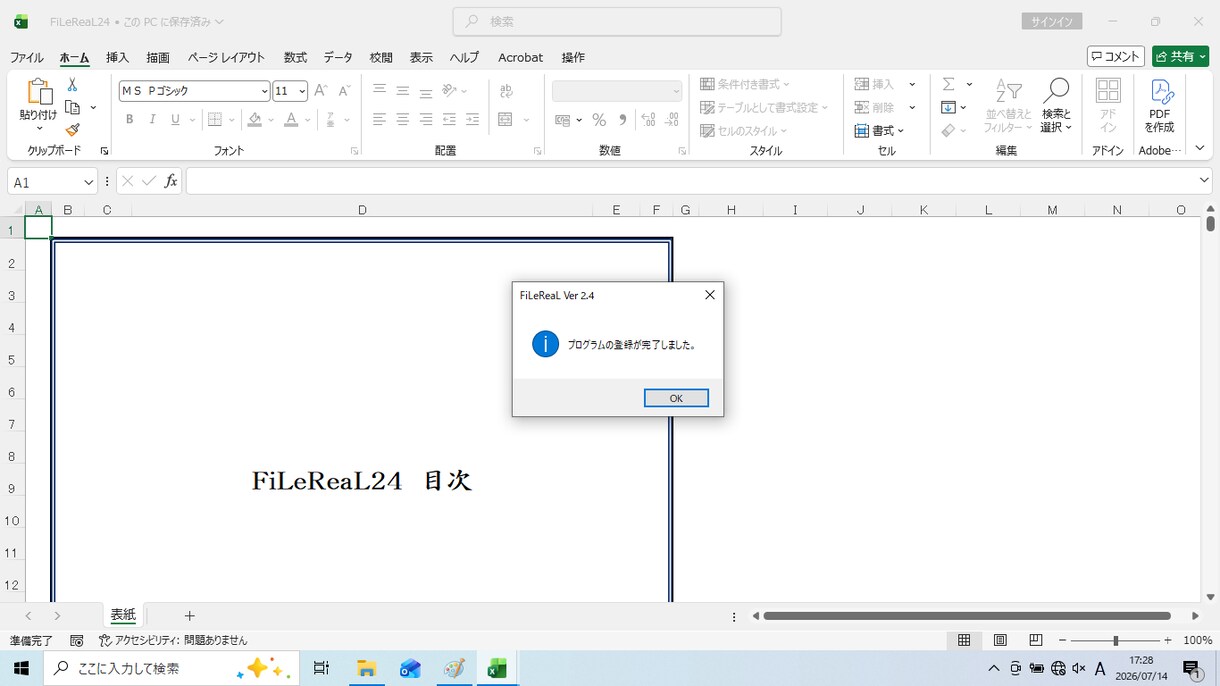1220x686 pixels.
Task: Click the percent style icon
Action: [x=599, y=120]
